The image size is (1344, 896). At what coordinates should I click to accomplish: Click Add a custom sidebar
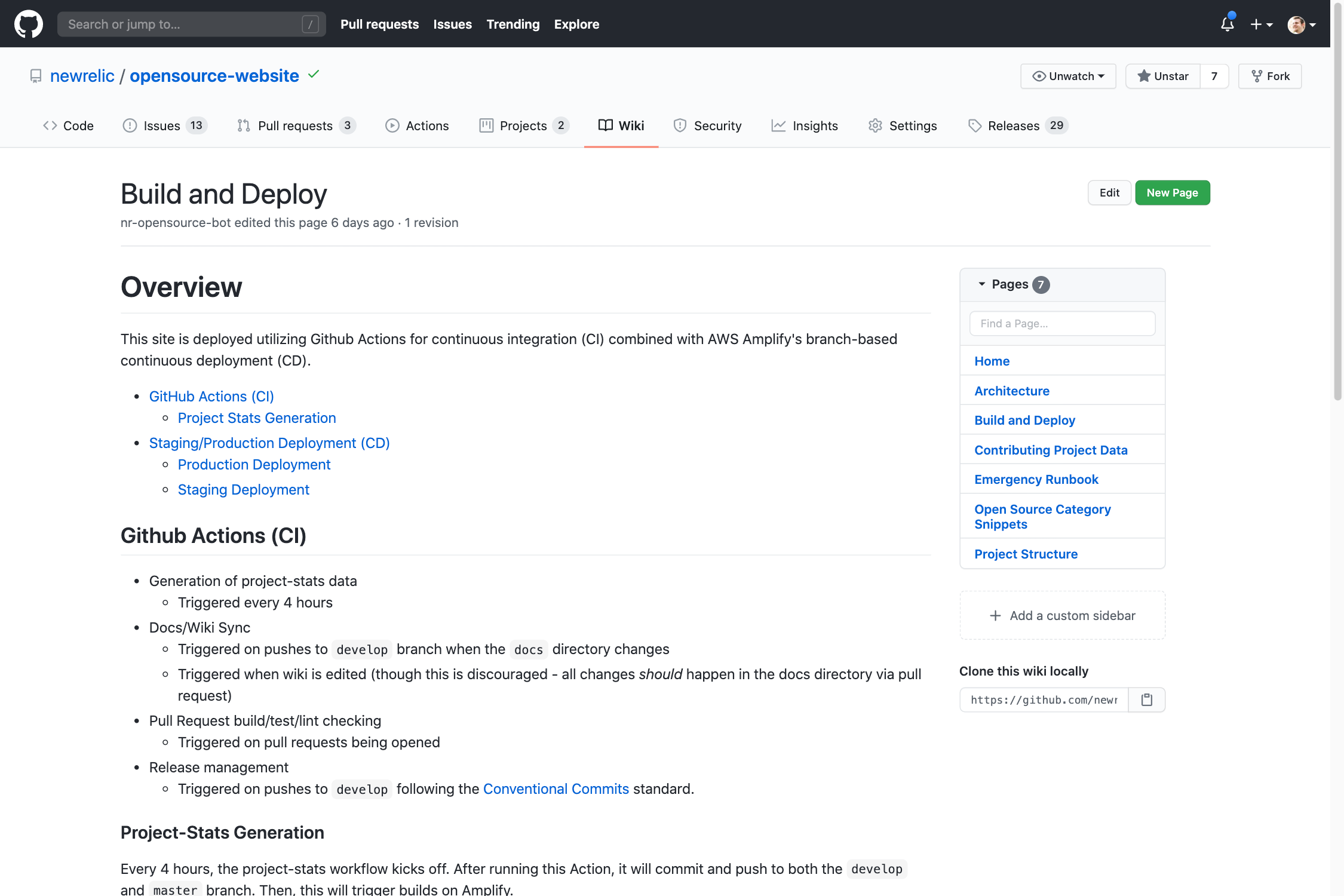pyautogui.click(x=1062, y=615)
